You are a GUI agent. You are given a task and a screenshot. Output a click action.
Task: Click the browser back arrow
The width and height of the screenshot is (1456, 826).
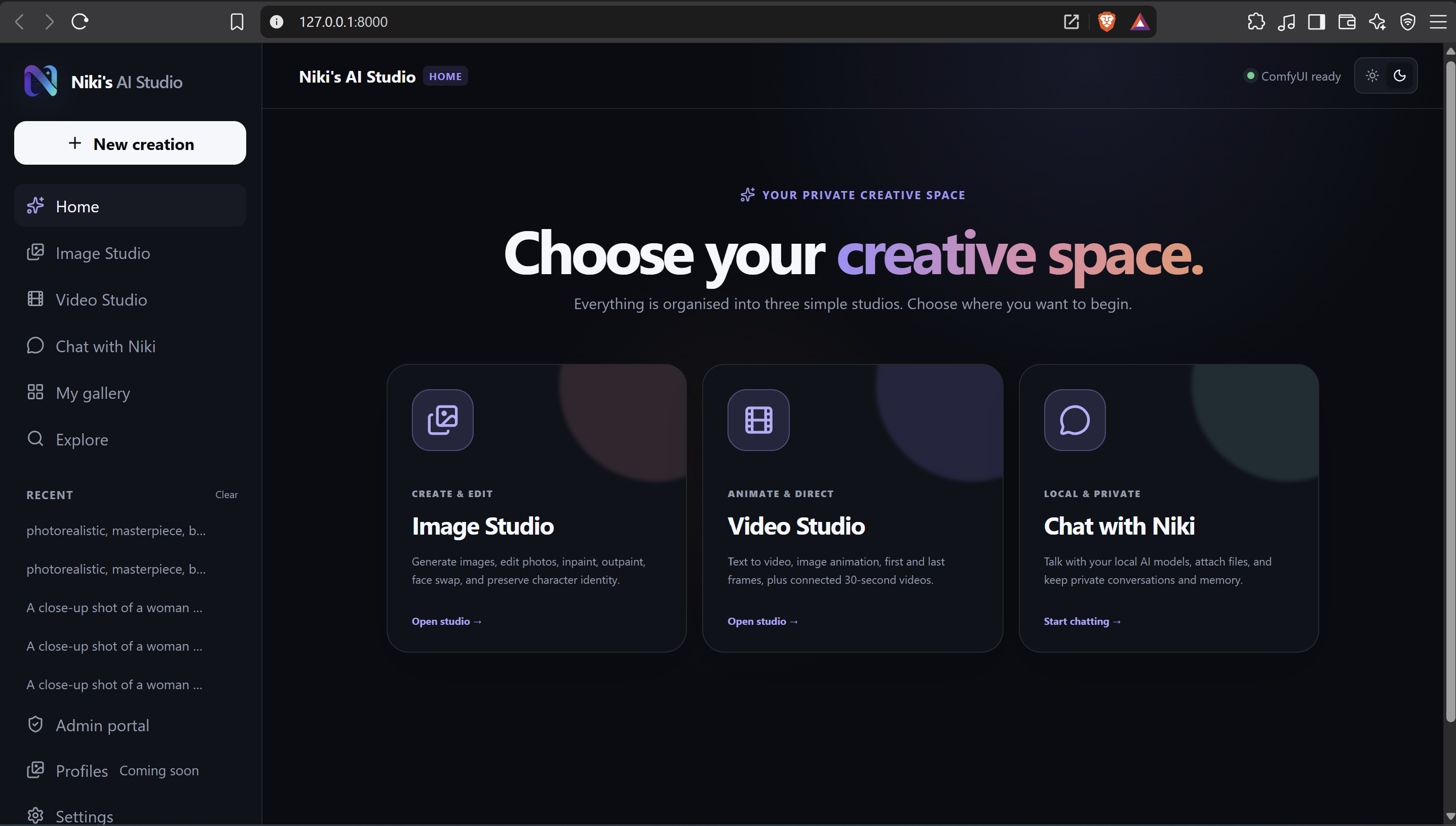pos(20,22)
